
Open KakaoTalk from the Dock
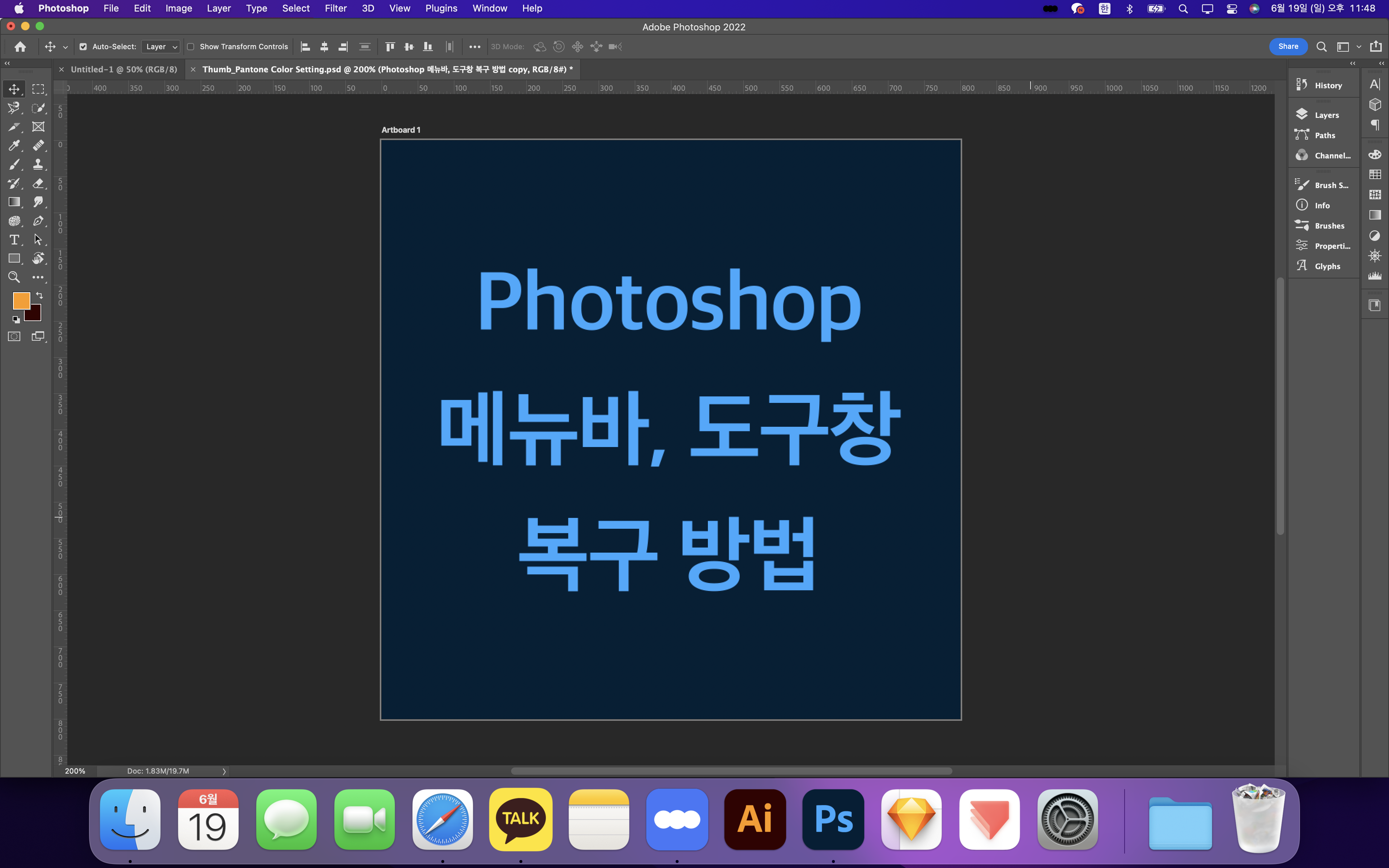tap(521, 819)
